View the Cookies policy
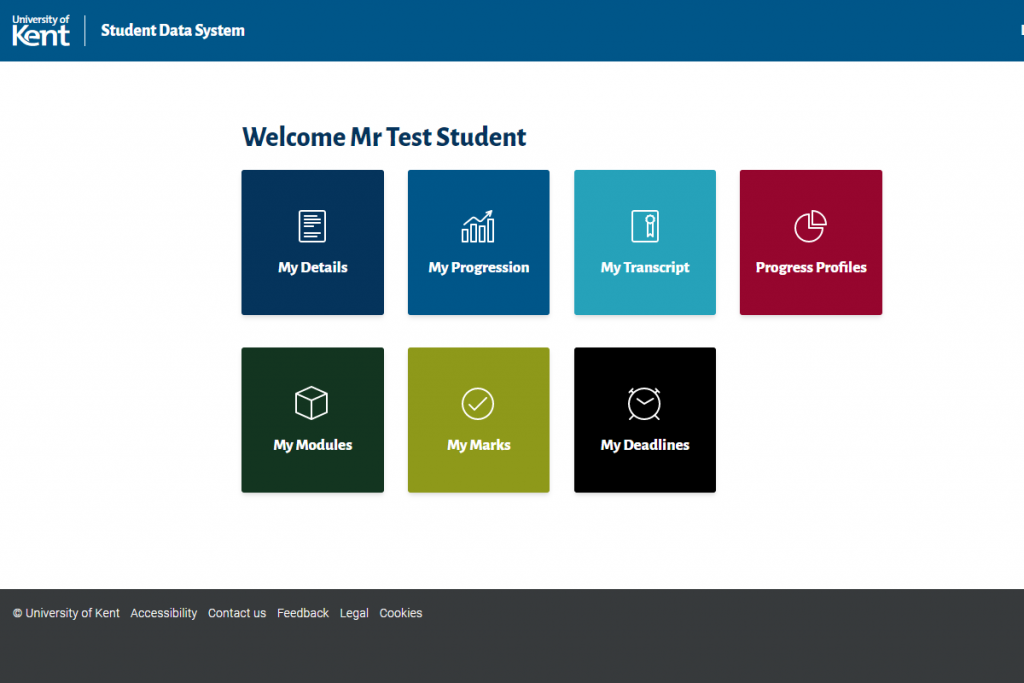Viewport: 1024px width, 683px height. click(400, 613)
